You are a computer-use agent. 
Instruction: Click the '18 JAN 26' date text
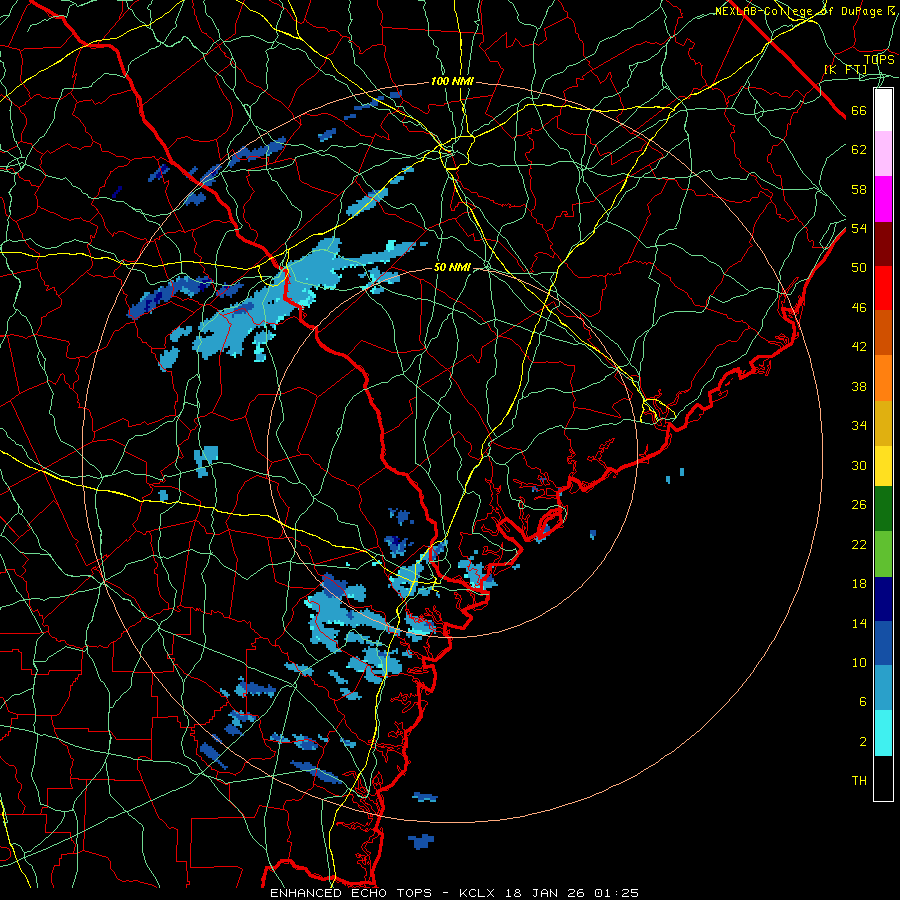pyautogui.click(x=546, y=893)
